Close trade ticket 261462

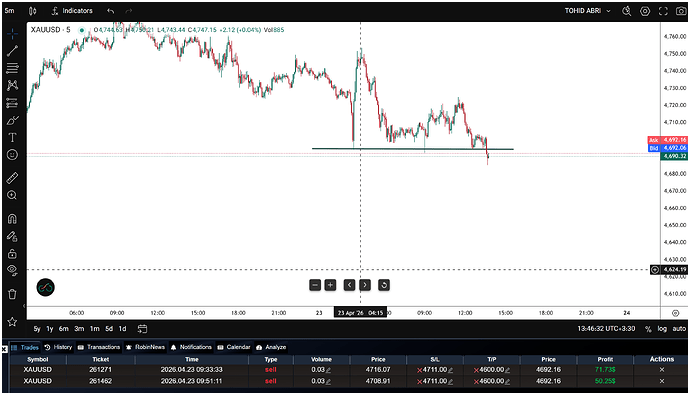662,381
